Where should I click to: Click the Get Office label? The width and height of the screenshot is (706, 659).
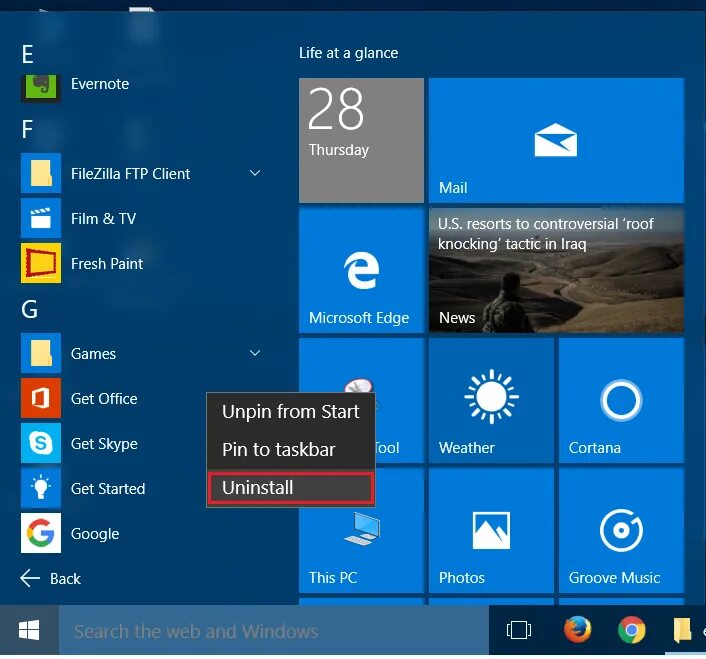pyautogui.click(x=104, y=399)
